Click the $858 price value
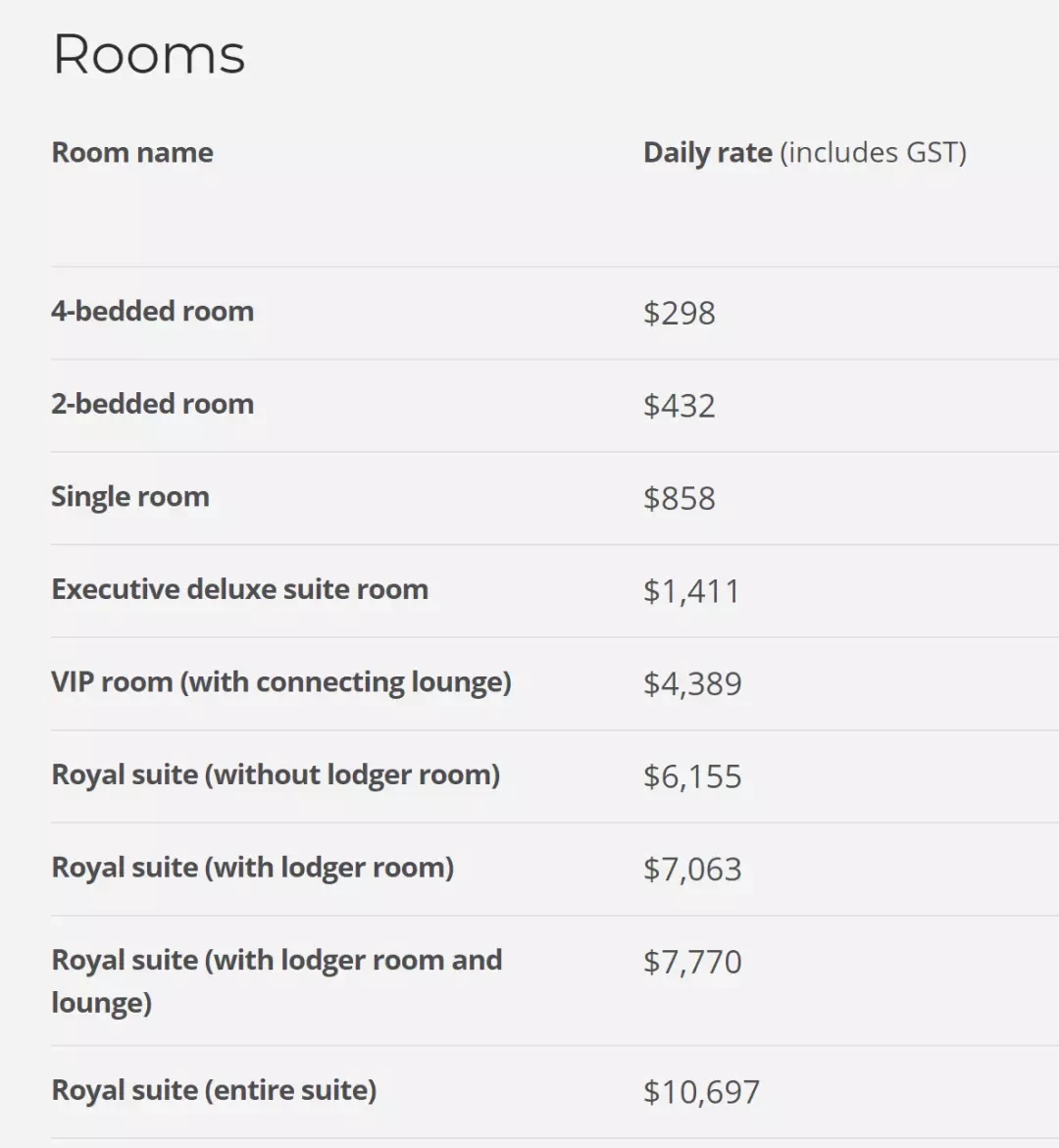The image size is (1059, 1148). pos(679,499)
